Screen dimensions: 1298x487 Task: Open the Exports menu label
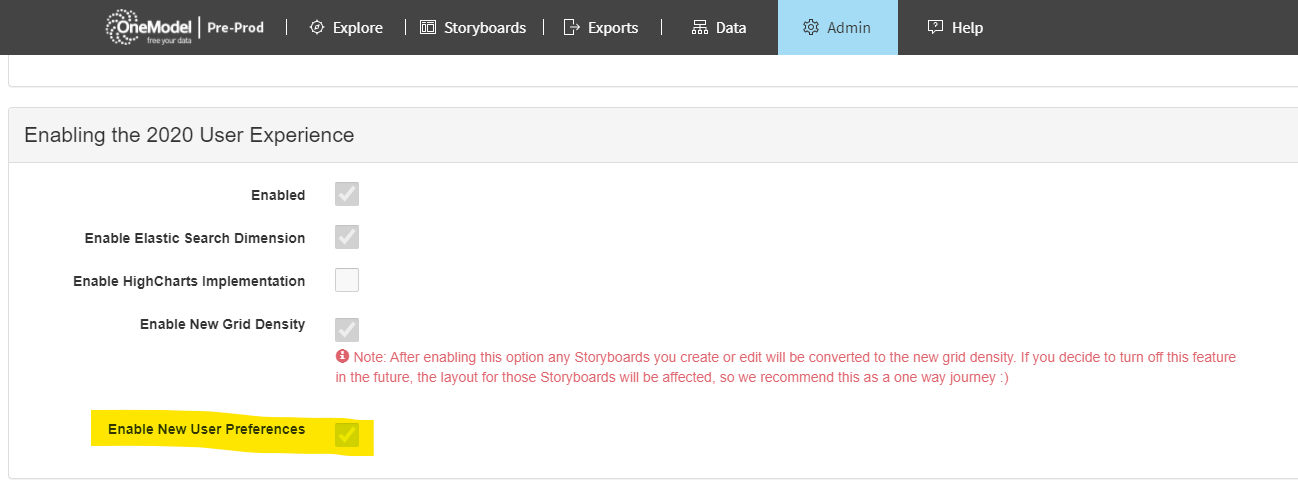point(614,28)
